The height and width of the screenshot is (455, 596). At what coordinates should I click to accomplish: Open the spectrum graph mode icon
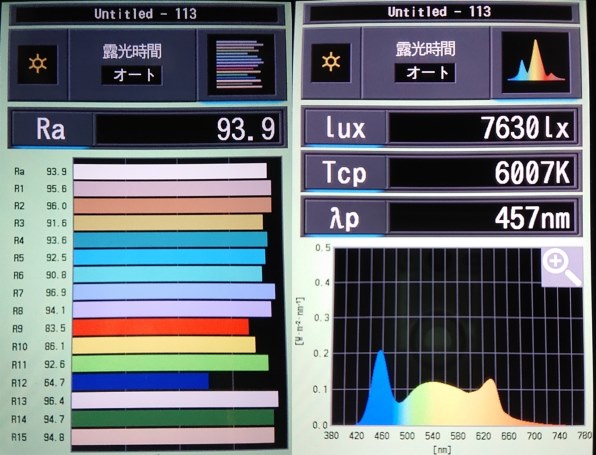tap(536, 62)
